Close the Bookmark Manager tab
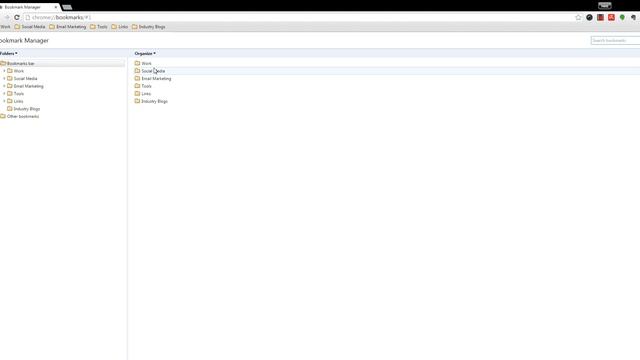Screen dimensions: 640x360 [56, 7]
